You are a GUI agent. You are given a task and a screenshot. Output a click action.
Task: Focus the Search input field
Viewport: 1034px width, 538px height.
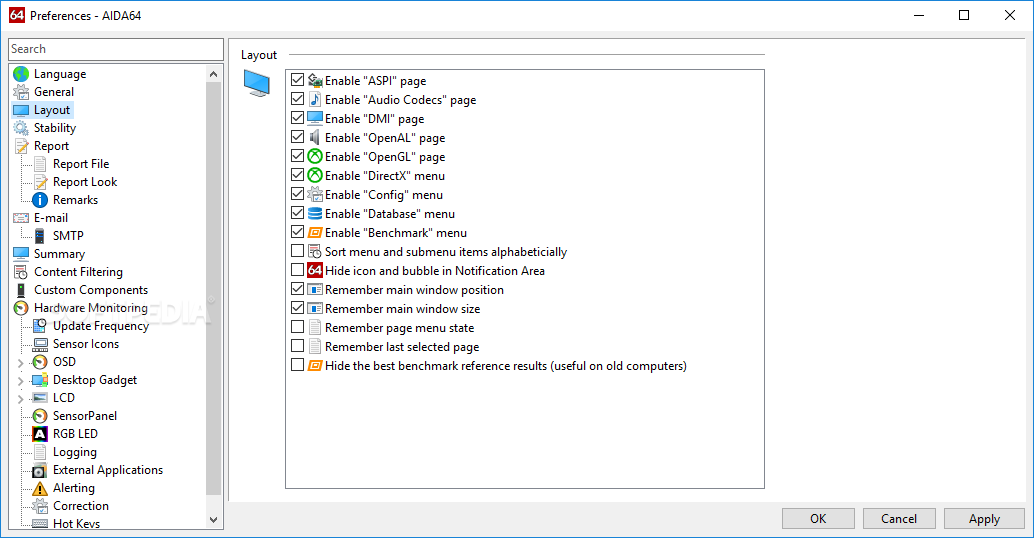click(x=116, y=49)
